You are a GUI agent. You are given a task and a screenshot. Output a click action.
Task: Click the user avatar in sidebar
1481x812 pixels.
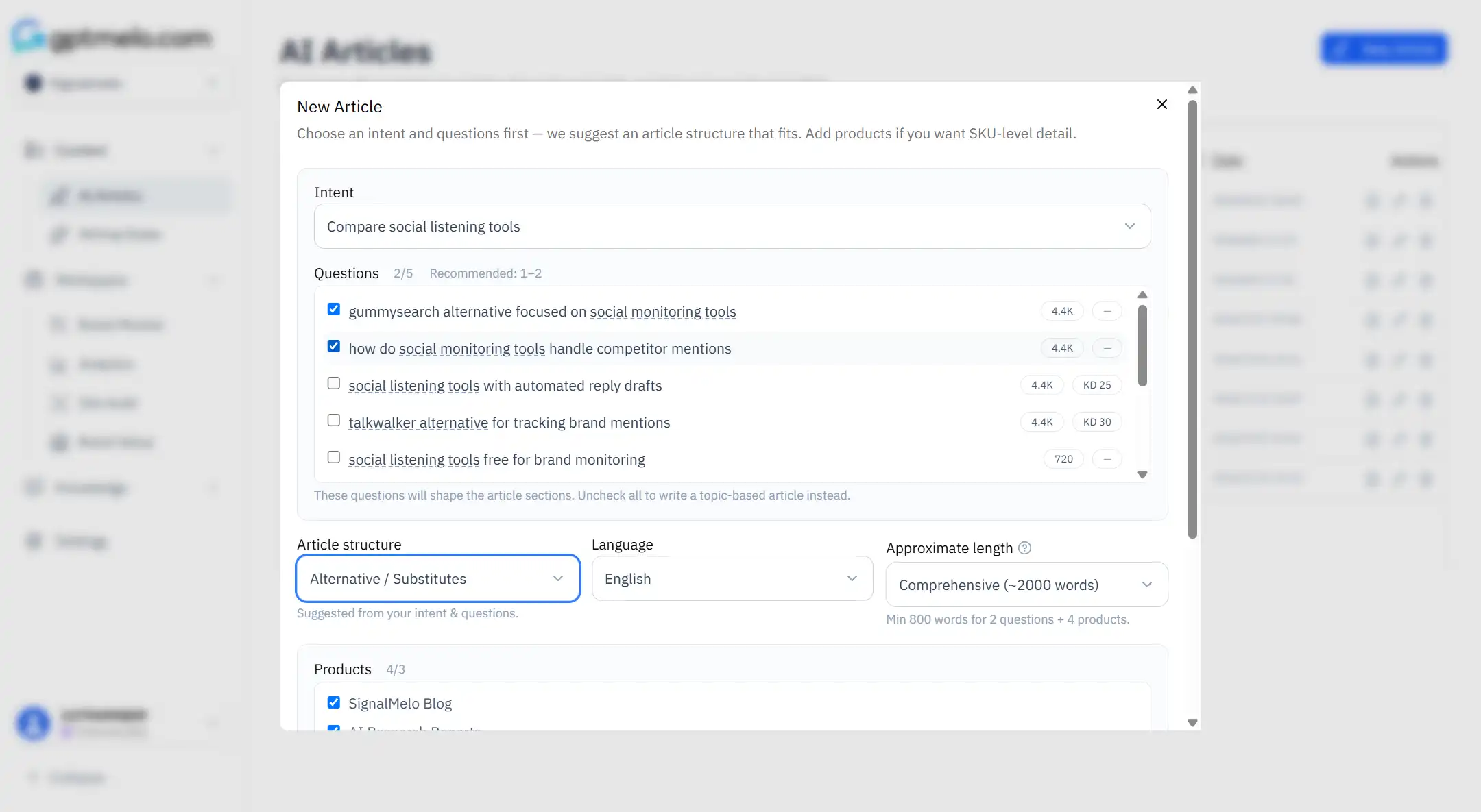pyautogui.click(x=33, y=722)
